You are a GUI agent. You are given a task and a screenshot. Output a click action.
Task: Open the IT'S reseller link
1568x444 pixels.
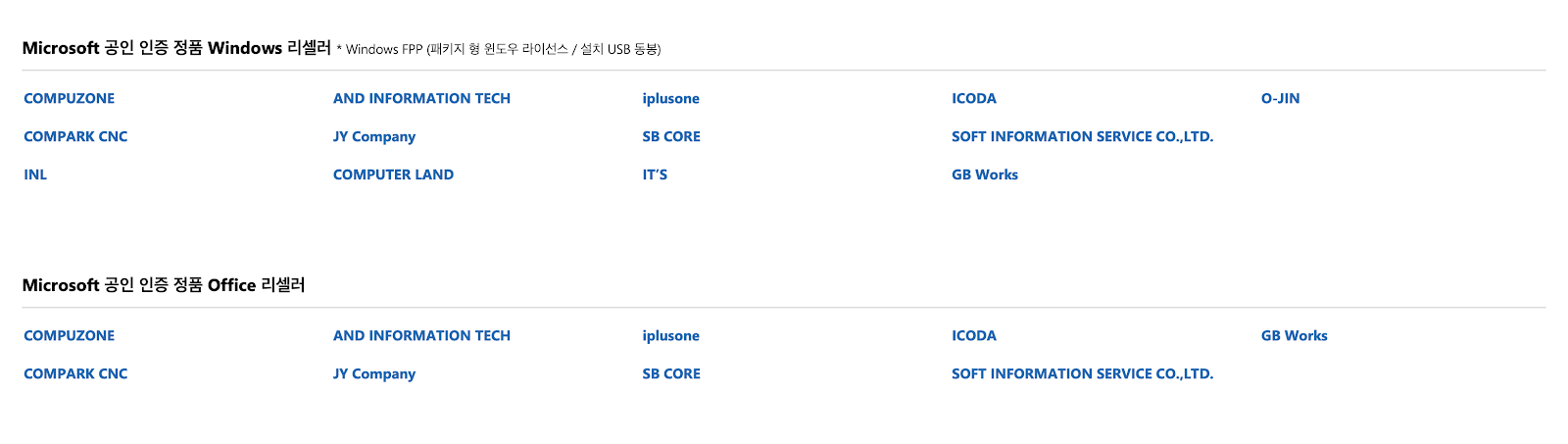pos(655,174)
